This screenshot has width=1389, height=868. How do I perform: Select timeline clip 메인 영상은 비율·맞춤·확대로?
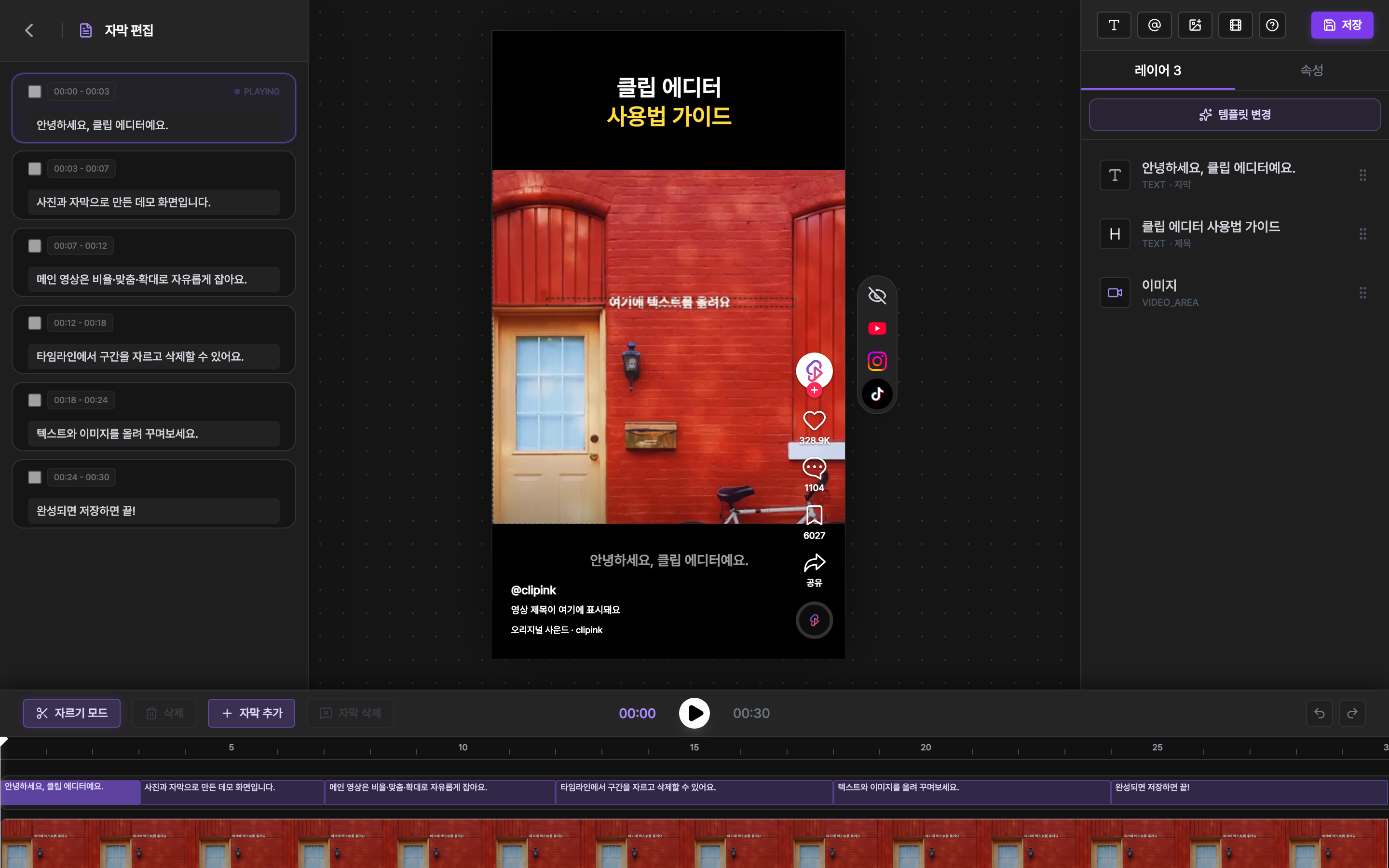440,792
